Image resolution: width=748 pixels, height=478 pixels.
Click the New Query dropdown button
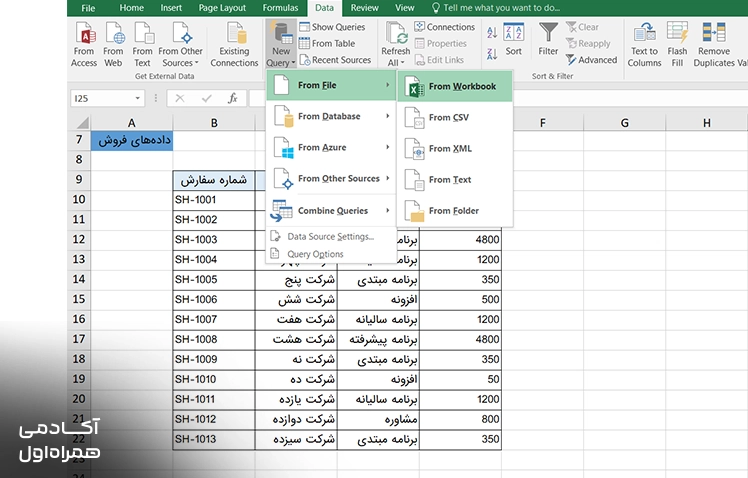(x=280, y=45)
